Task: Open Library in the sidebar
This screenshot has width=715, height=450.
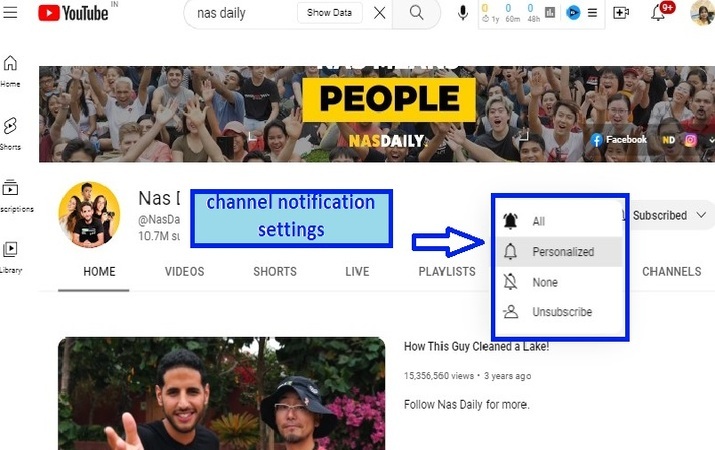Action: (10, 258)
